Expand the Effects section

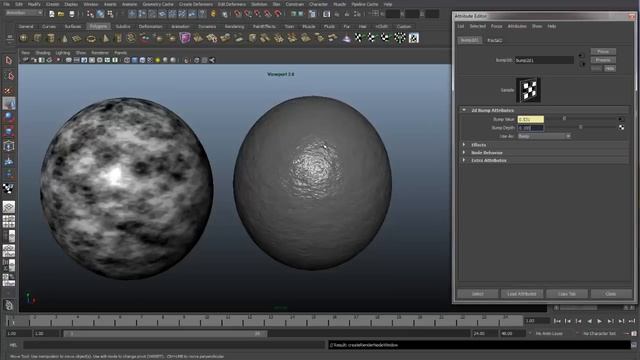click(464, 145)
